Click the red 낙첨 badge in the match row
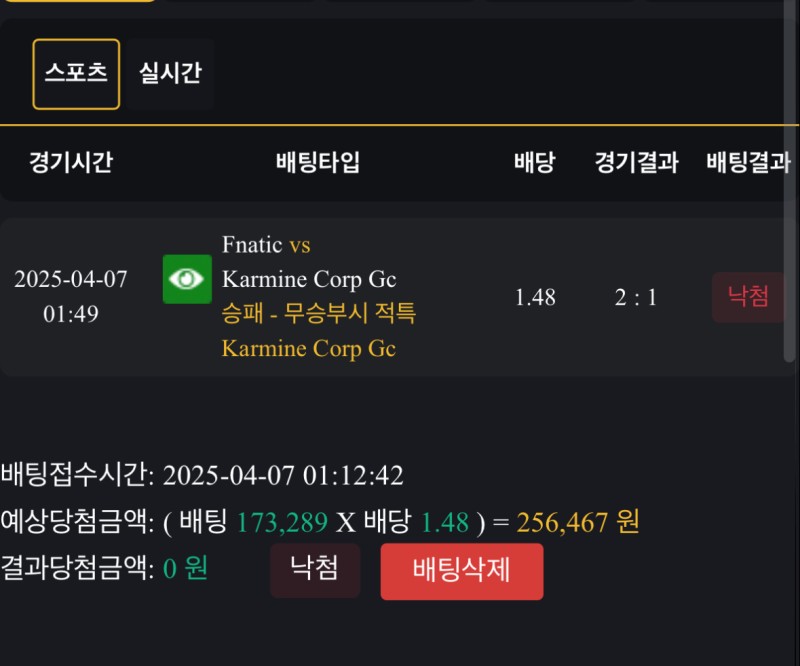Image resolution: width=800 pixels, height=666 pixels. coord(748,297)
